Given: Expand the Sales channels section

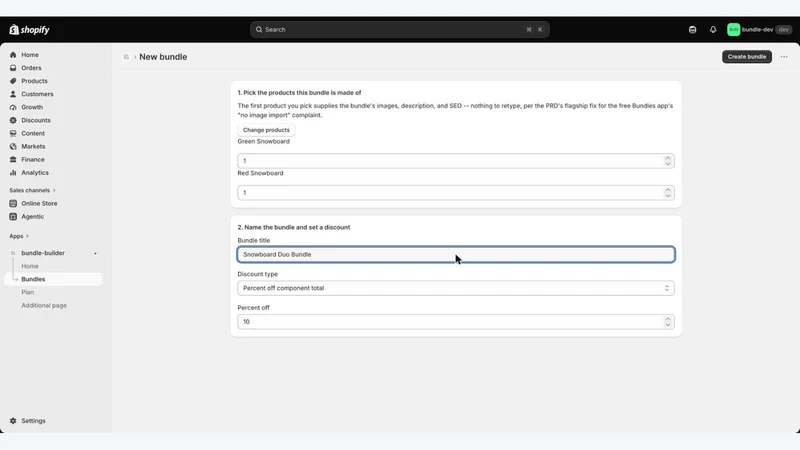Looking at the screenshot, I should click(x=32, y=190).
